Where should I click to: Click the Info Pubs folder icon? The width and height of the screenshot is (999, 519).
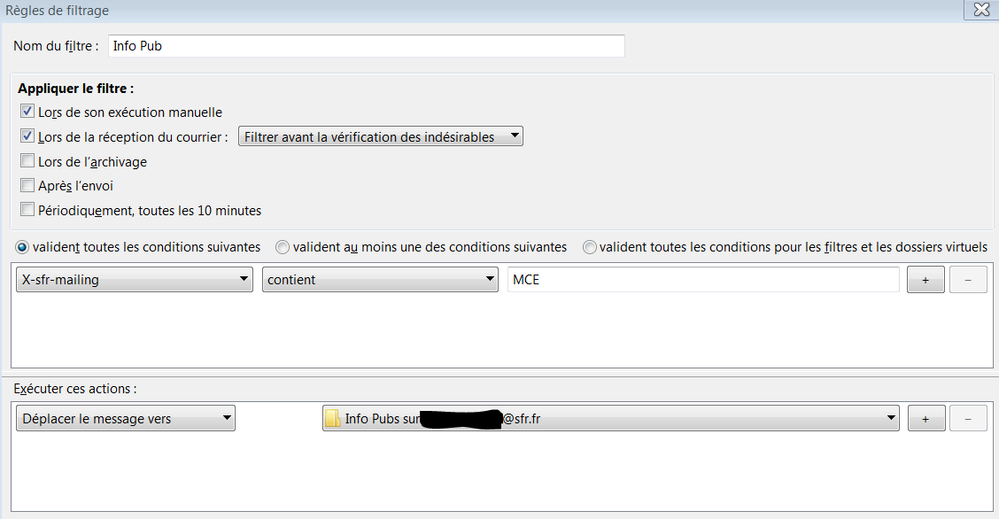pyautogui.click(x=334, y=420)
